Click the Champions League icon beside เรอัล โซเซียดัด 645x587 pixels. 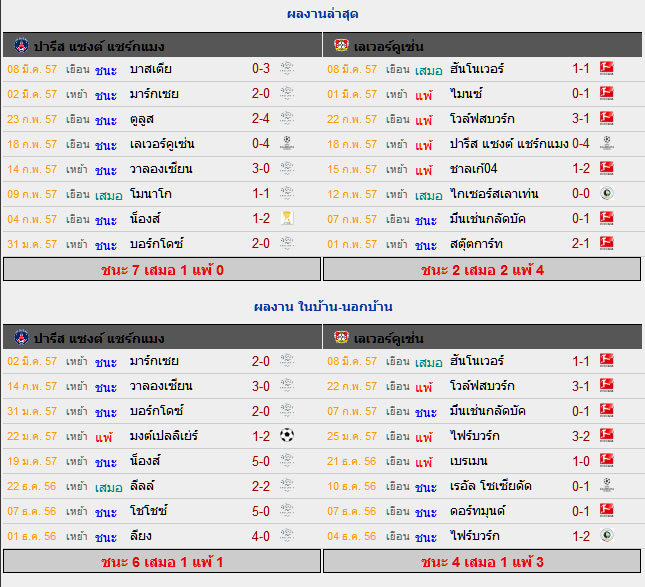[607, 485]
